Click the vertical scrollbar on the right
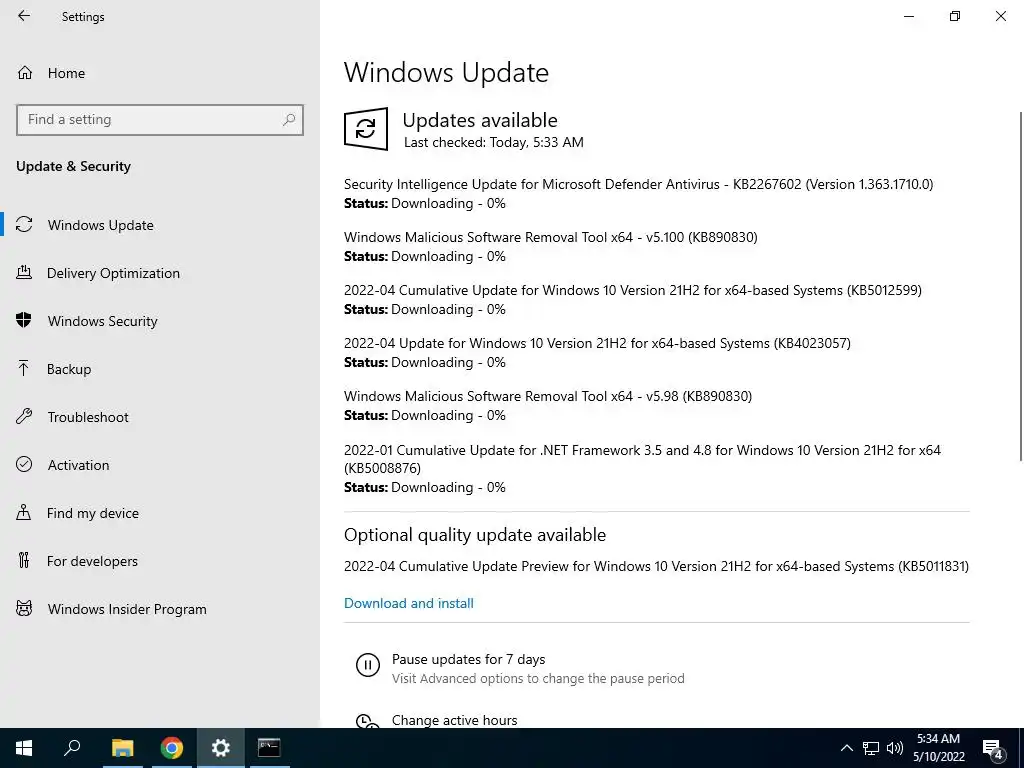This screenshot has height=768, width=1024. point(1020,286)
